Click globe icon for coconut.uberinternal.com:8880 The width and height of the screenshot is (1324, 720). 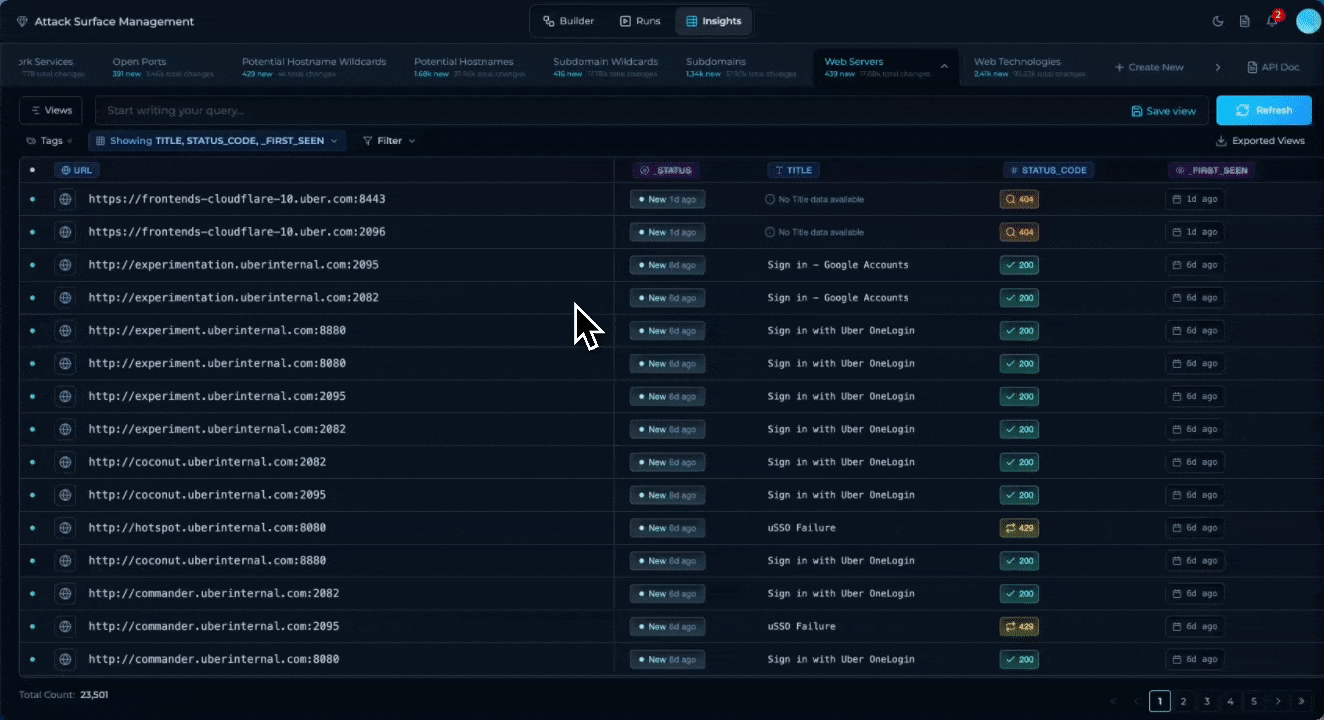pos(65,561)
